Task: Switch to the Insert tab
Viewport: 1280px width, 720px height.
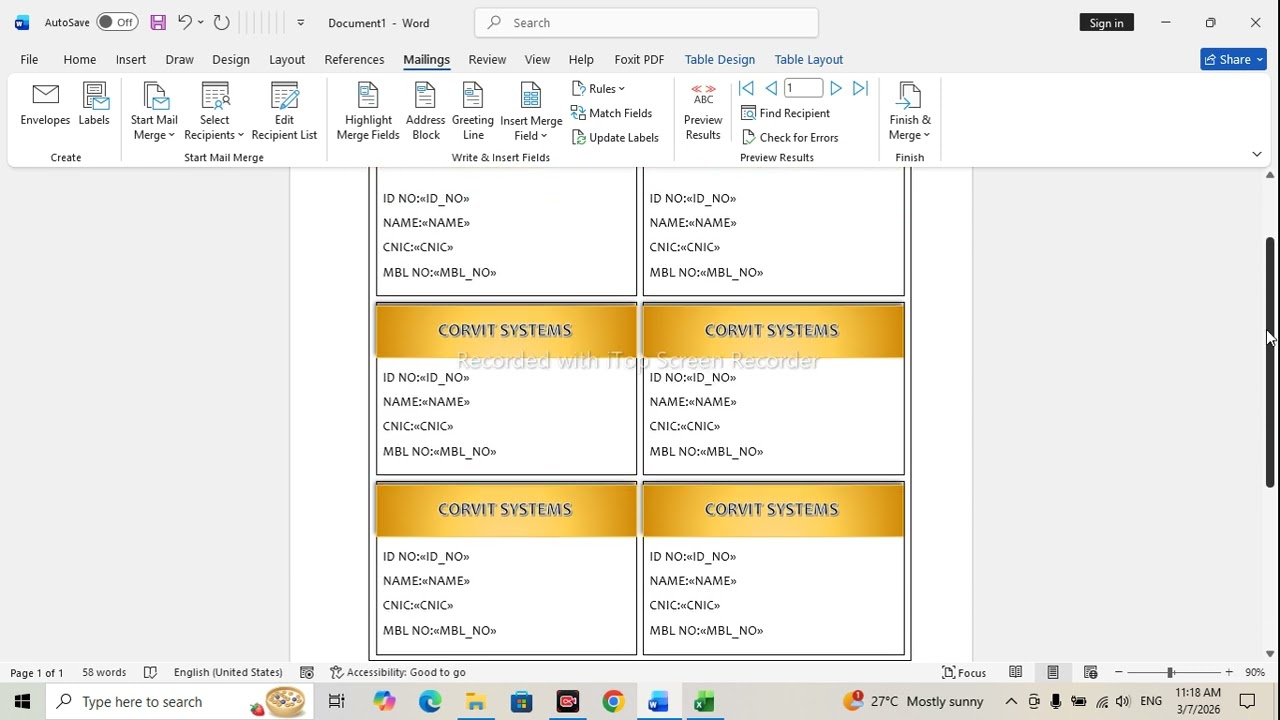Action: [131, 59]
